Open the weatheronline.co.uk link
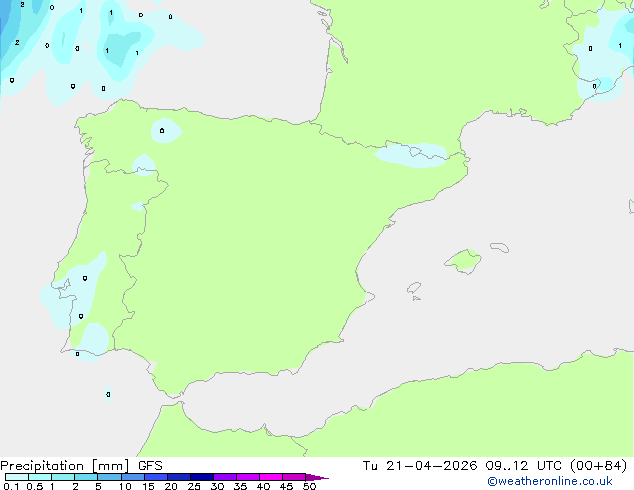 point(550,481)
